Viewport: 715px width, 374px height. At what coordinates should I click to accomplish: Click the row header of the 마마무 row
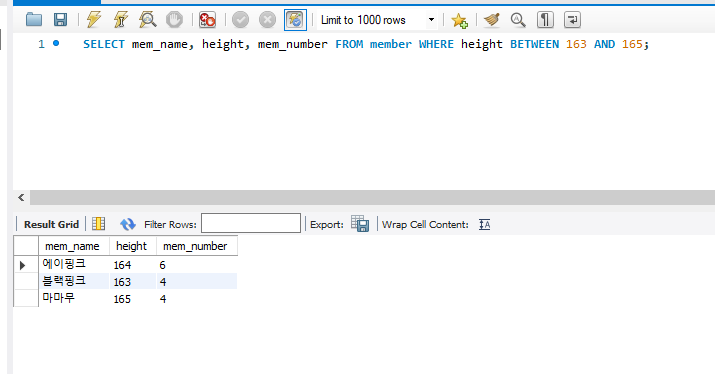tap(26, 298)
